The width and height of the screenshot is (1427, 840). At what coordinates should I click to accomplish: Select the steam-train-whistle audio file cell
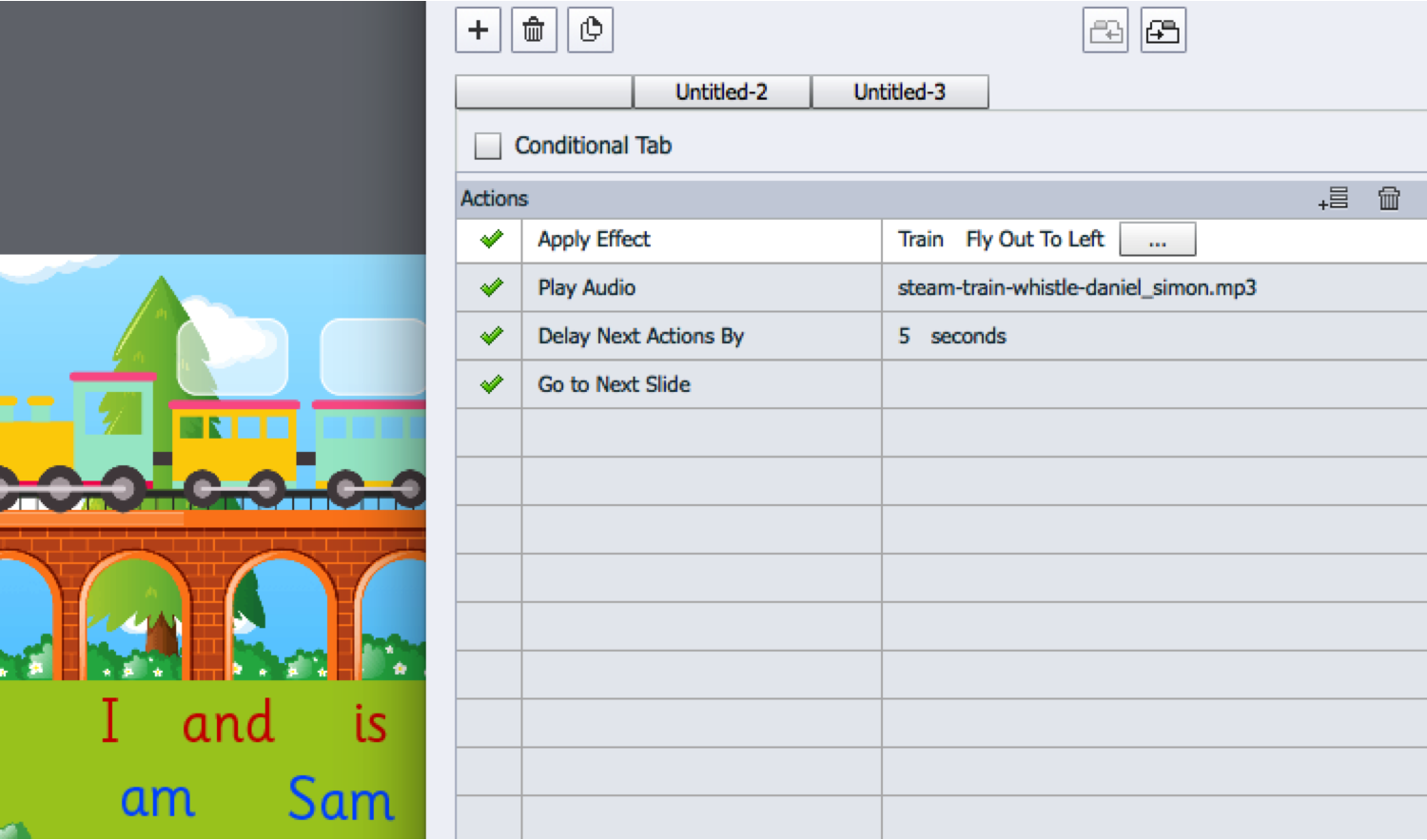coord(1076,287)
